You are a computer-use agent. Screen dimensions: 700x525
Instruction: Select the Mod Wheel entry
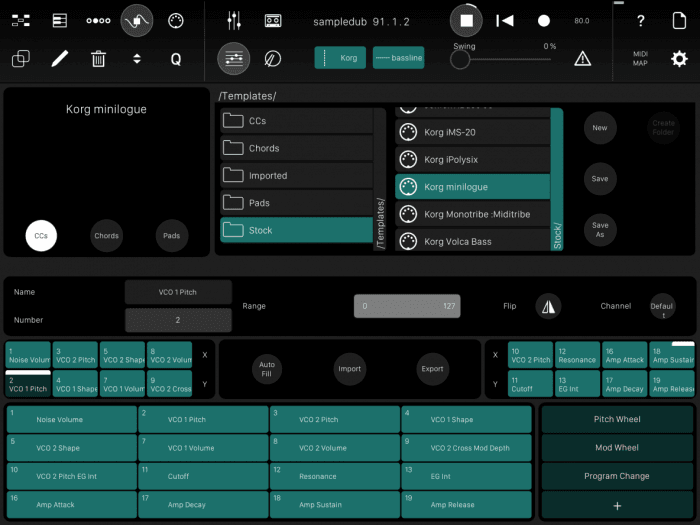[x=617, y=447]
